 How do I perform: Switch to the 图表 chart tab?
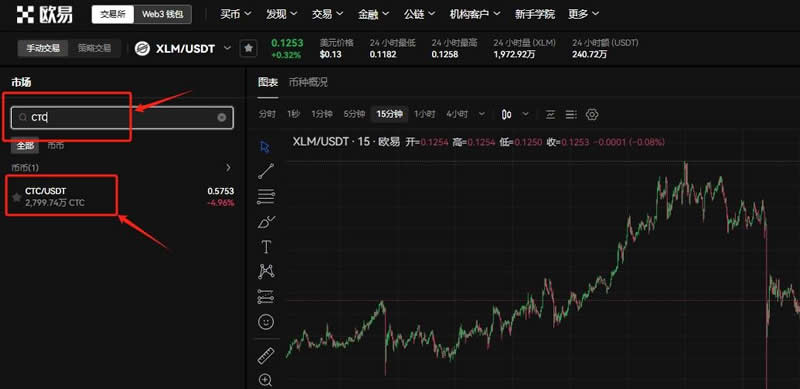click(268, 83)
